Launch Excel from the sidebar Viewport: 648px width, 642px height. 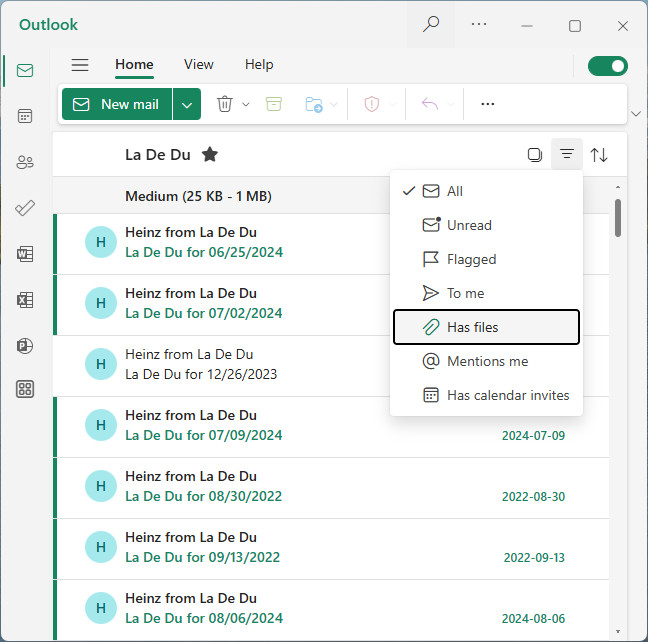[x=25, y=300]
